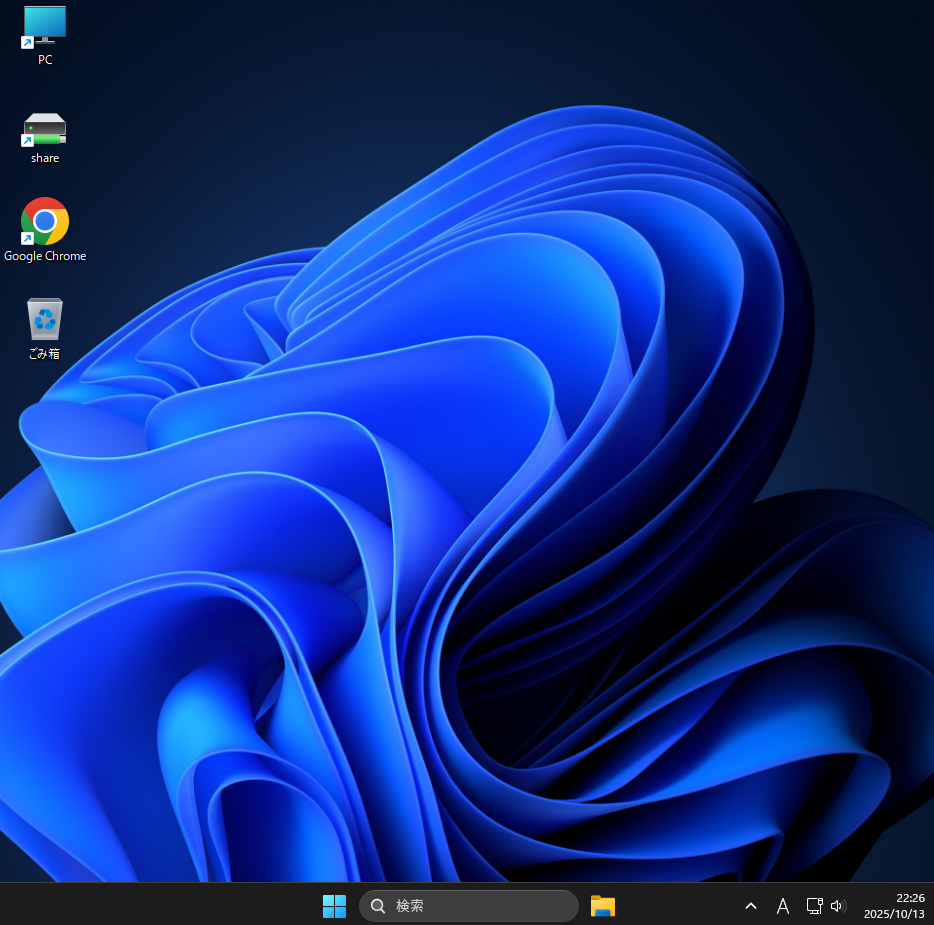934x925 pixels.
Task: Select the share network drive icon
Action: click(x=44, y=129)
